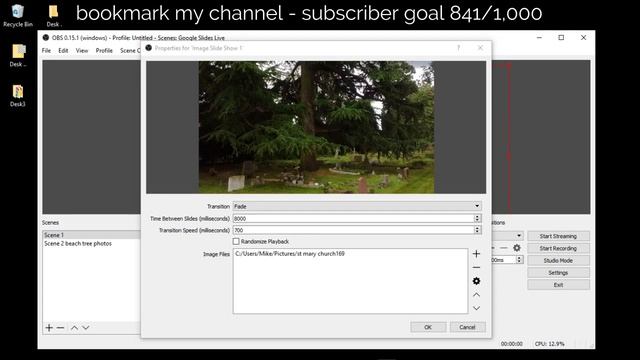Remove selected scene with minus icon

(x=60, y=328)
